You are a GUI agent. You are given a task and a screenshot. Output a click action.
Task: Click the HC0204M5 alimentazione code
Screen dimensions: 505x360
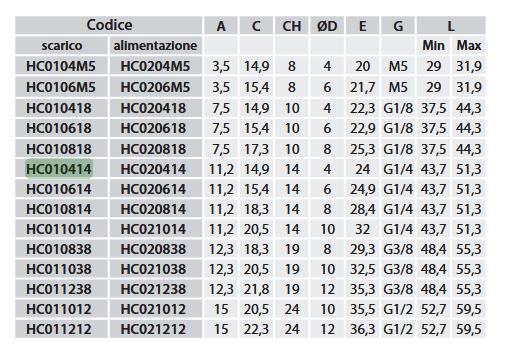[x=155, y=66]
